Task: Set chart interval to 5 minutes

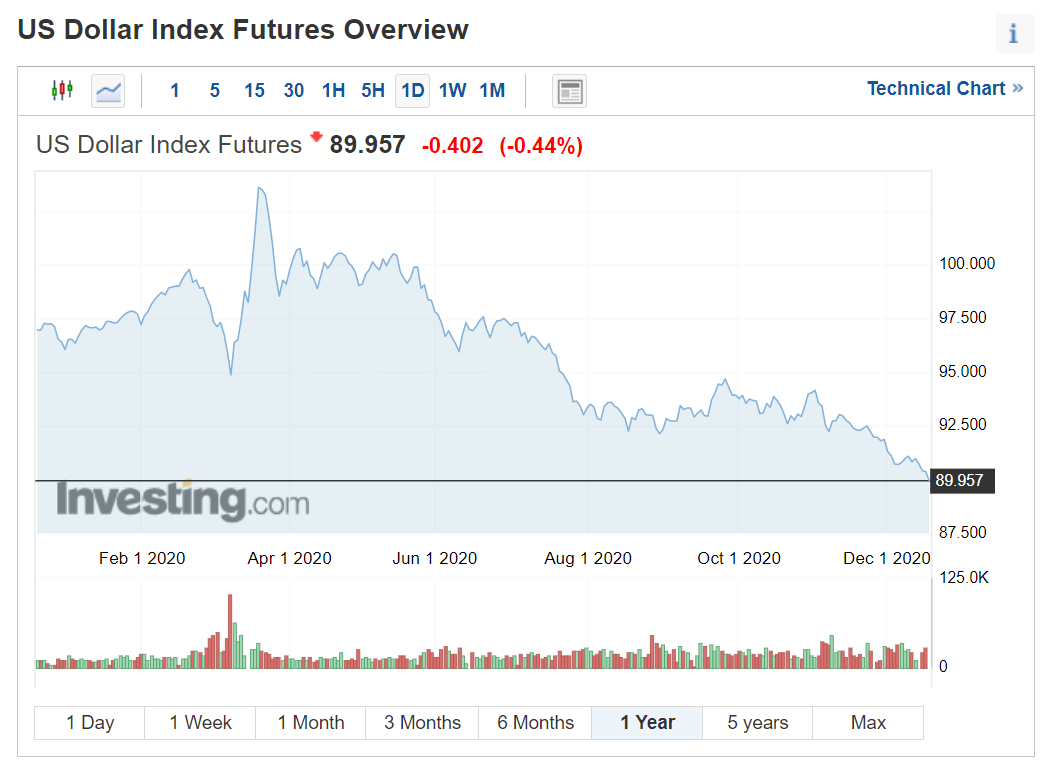Action: coord(214,91)
